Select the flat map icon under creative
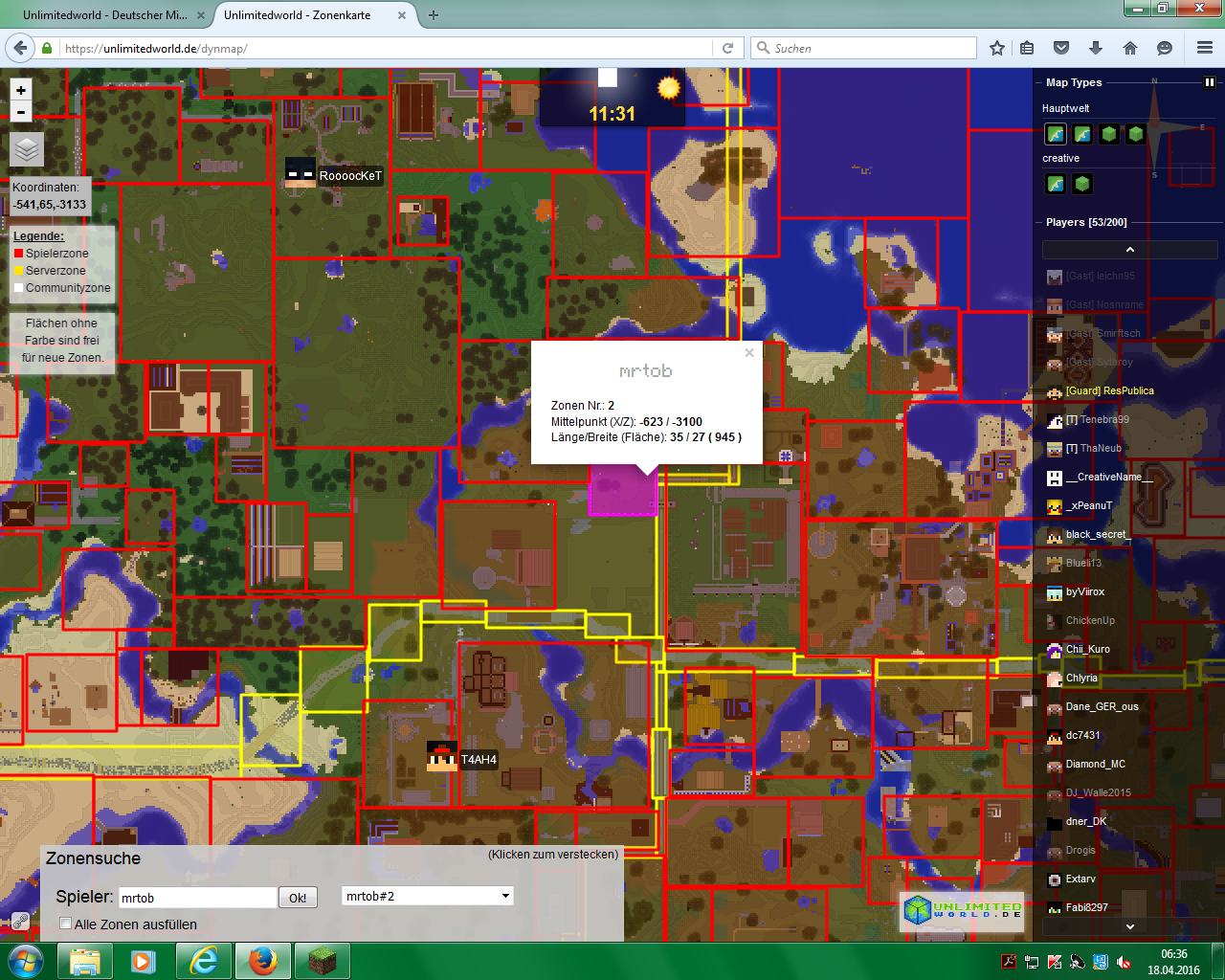 click(x=1056, y=184)
